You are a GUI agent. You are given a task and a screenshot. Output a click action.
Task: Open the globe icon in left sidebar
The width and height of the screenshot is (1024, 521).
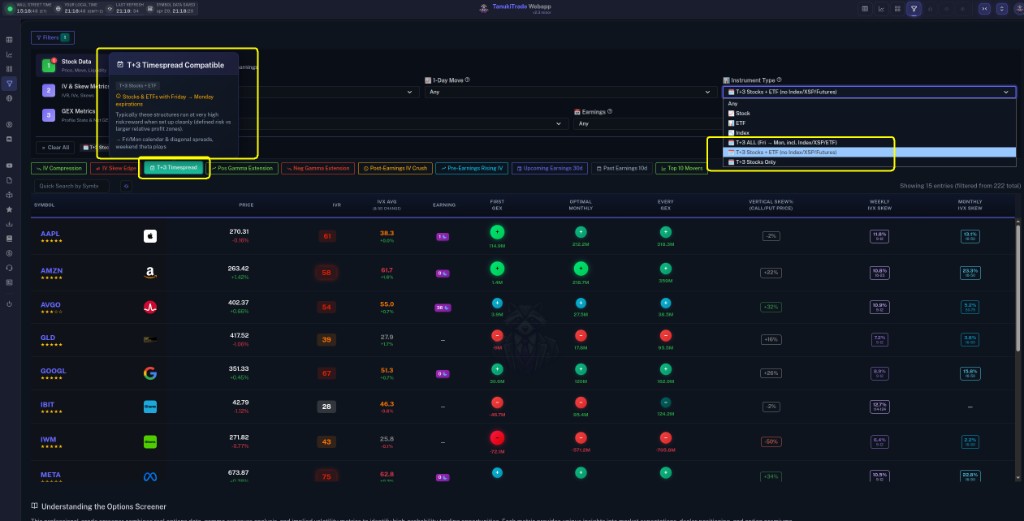pyautogui.click(x=9, y=99)
